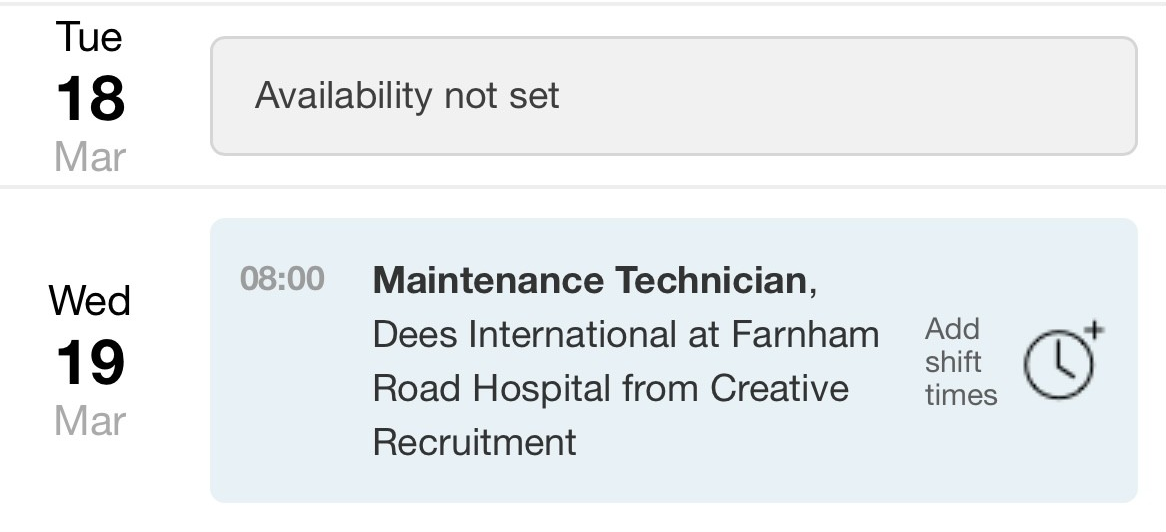Click the 'Mar' label under 18
The width and height of the screenshot is (1166, 532).
coord(90,157)
